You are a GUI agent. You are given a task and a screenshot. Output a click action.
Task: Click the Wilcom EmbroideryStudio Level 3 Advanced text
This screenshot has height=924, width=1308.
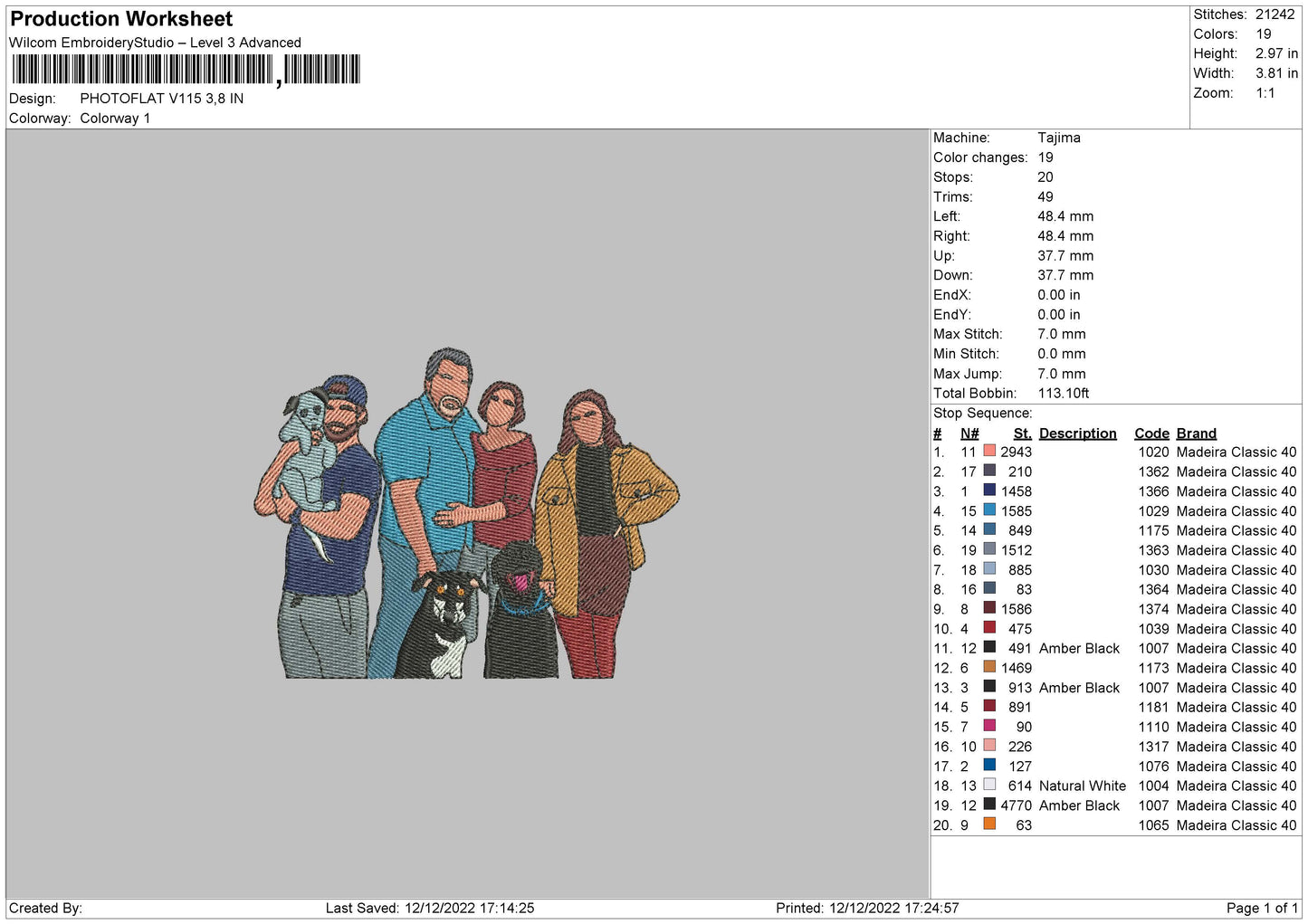click(155, 43)
